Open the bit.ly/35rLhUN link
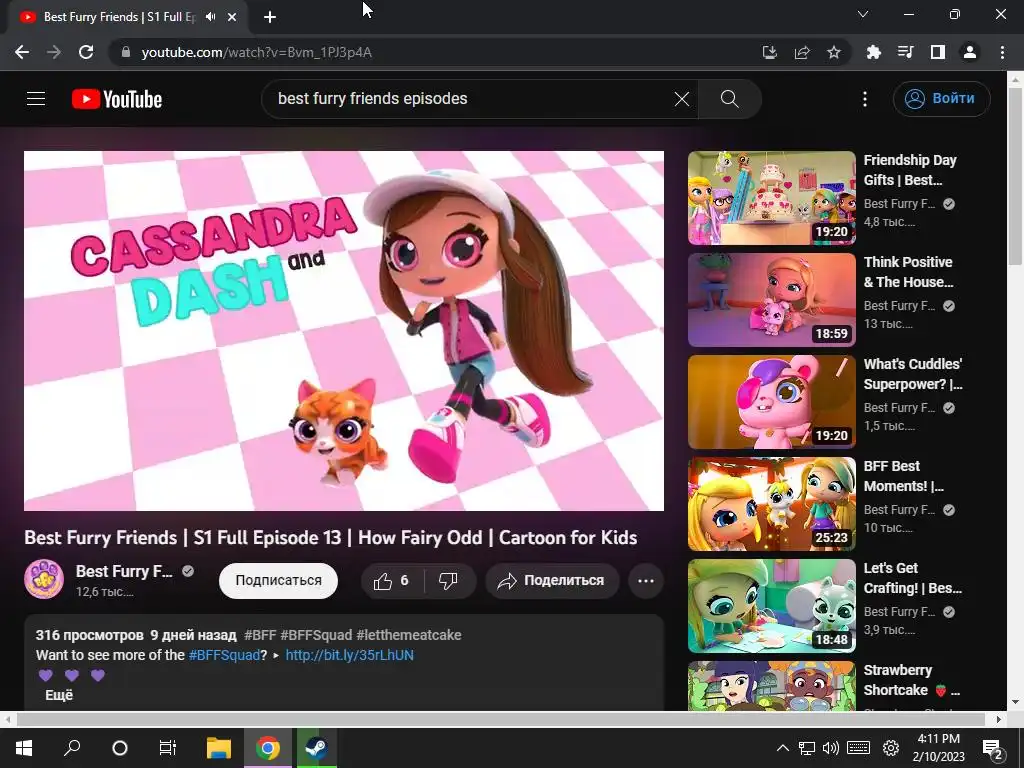 tap(349, 655)
